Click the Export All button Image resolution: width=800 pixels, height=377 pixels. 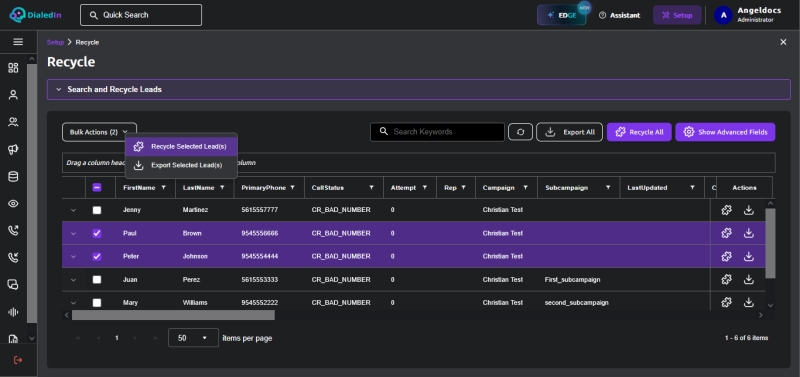pos(569,132)
